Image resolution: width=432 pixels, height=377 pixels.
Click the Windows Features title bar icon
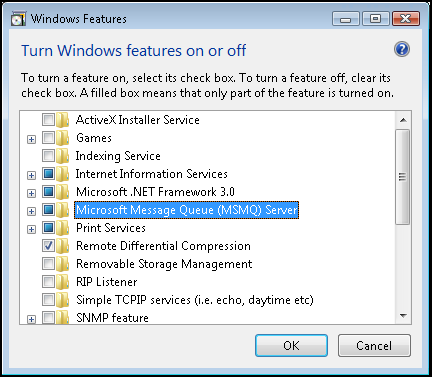pyautogui.click(x=18, y=19)
